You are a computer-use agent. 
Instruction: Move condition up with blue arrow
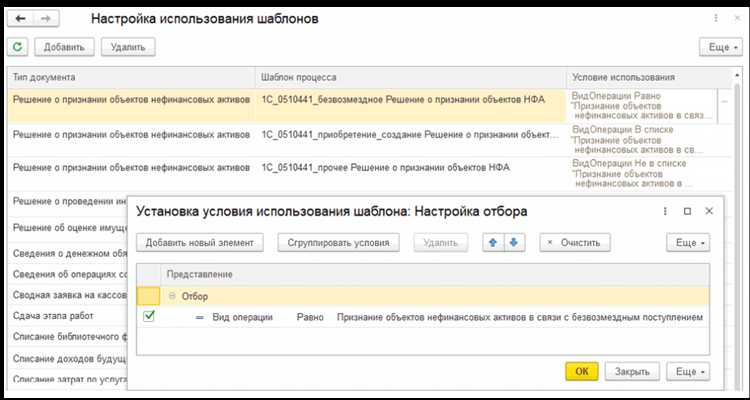[493, 243]
